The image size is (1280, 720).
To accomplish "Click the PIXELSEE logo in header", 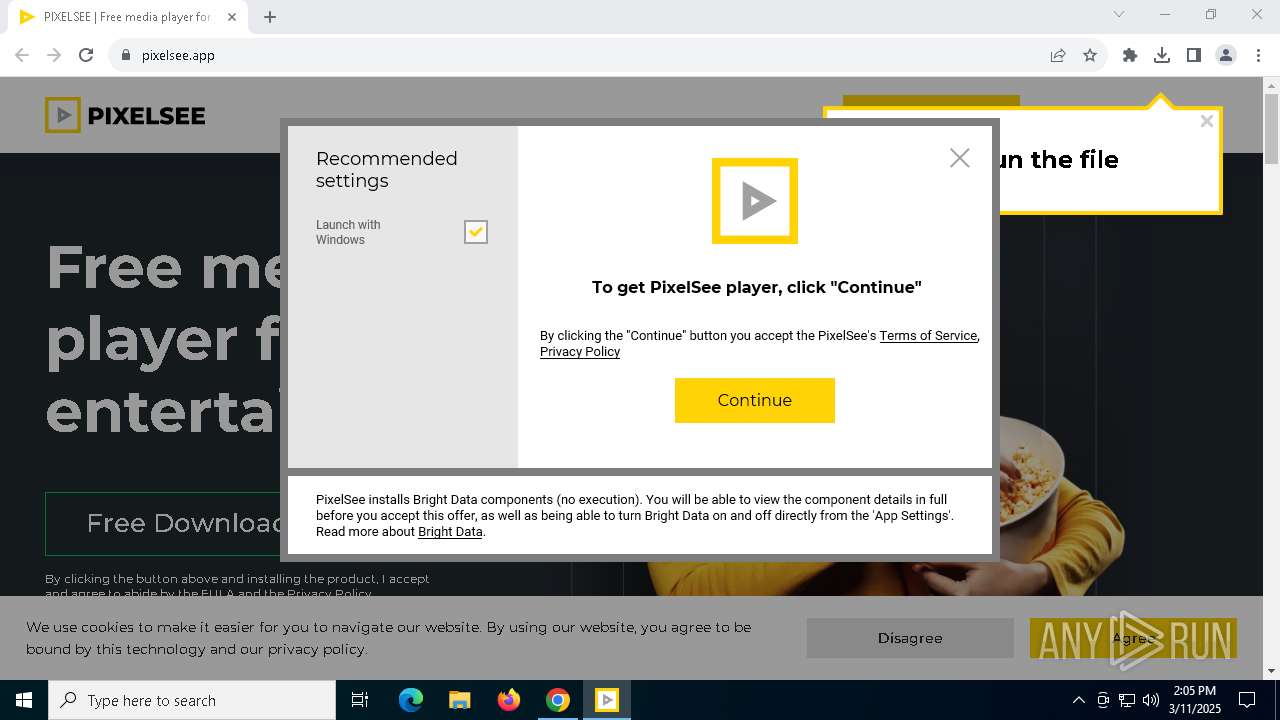I will coord(125,115).
